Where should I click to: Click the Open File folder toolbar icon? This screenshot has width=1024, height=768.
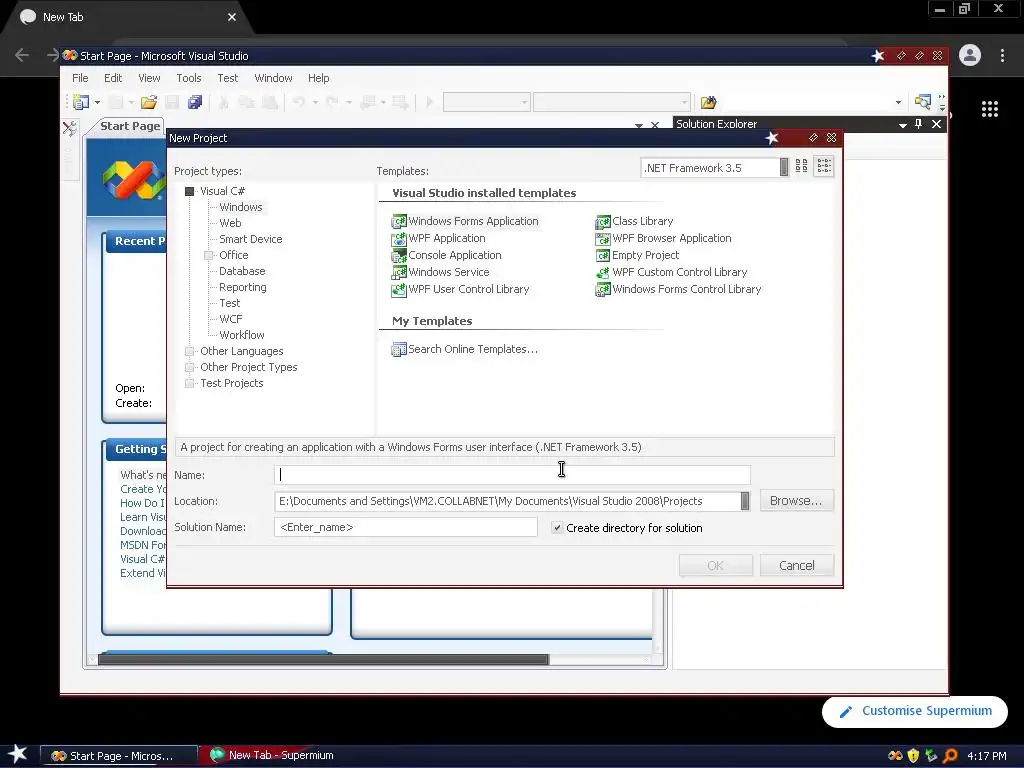(x=149, y=102)
